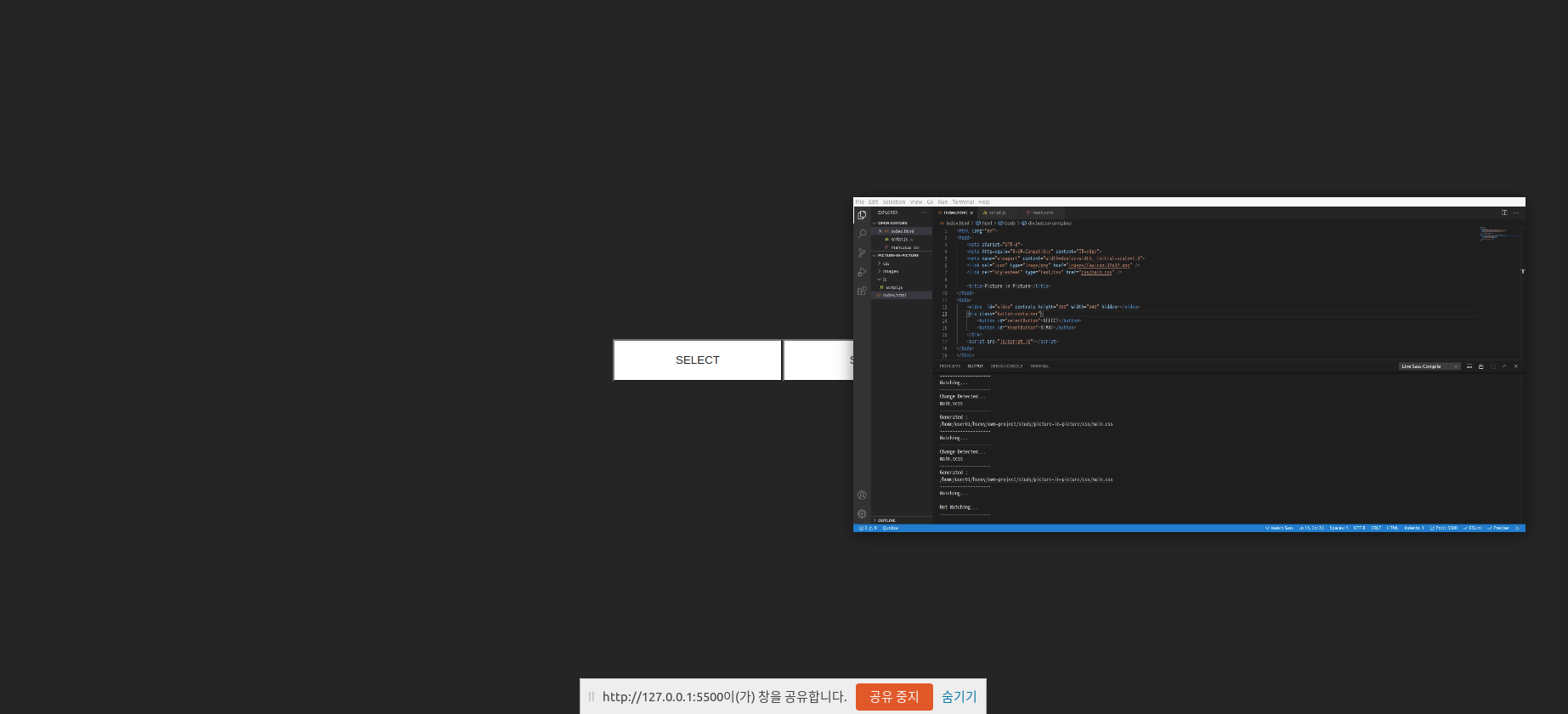
Task: Close index.html in the Open Editors list
Action: pos(880,231)
